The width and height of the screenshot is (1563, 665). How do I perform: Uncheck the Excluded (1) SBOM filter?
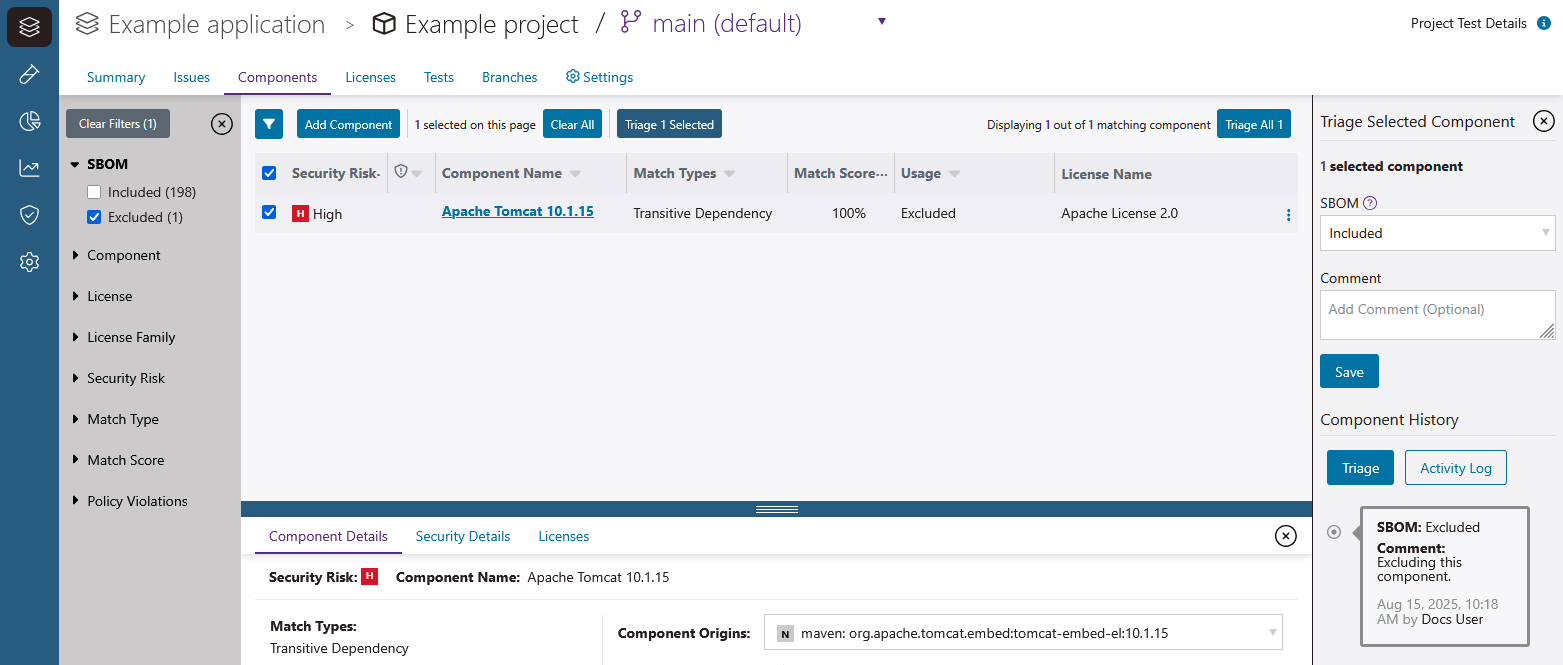(x=93, y=217)
